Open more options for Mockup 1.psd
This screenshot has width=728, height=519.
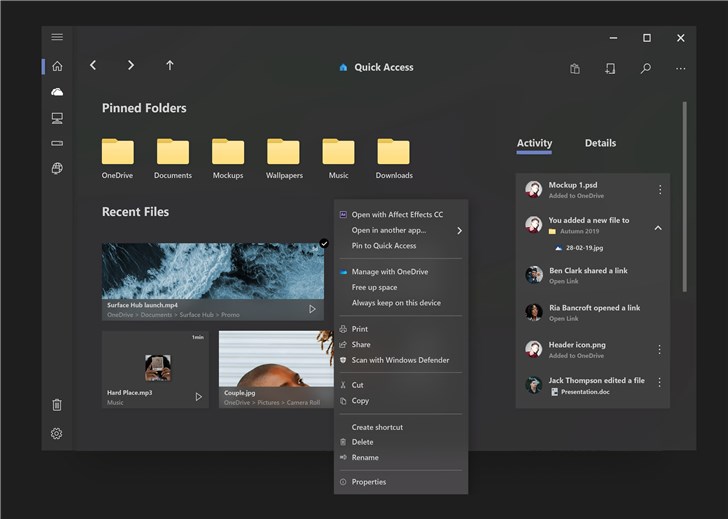[x=659, y=190]
